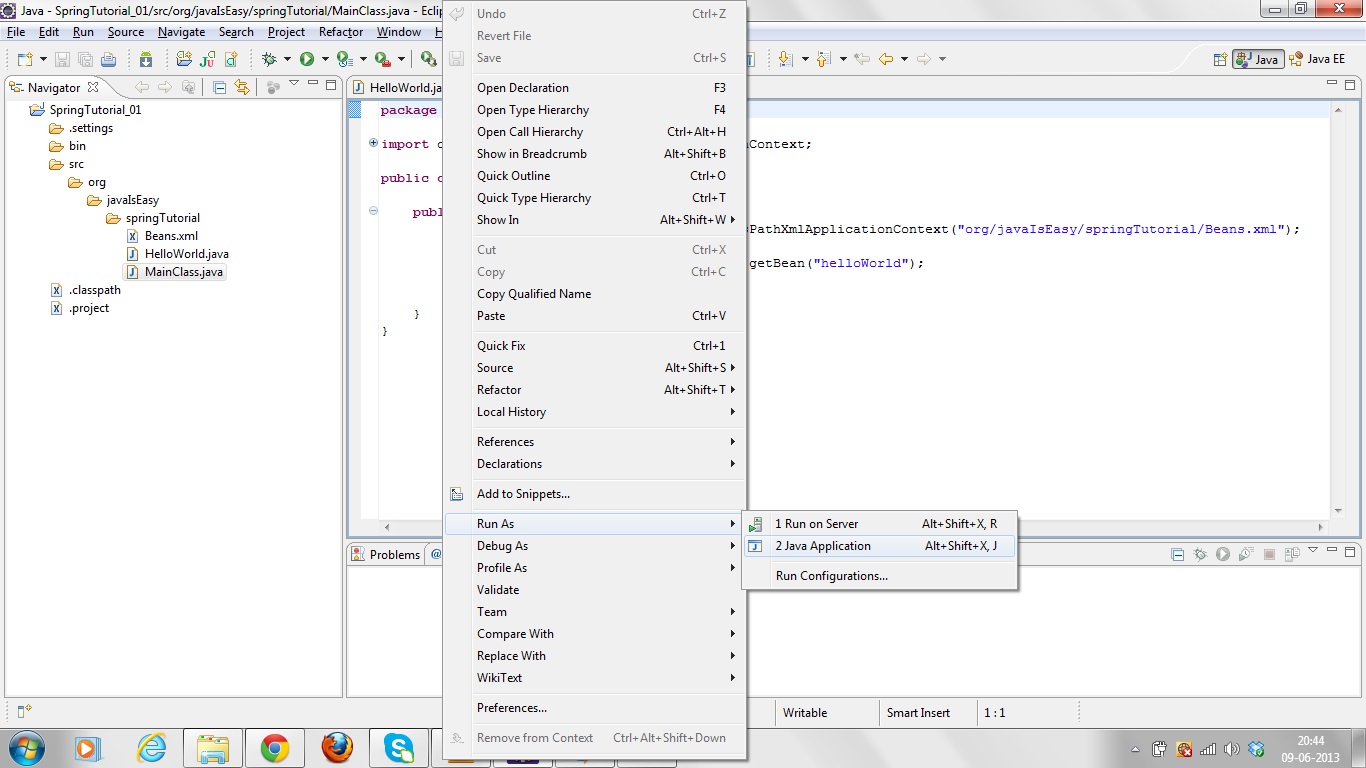Click the New Java Class icon
The width and height of the screenshot is (1366, 768).
point(231,59)
